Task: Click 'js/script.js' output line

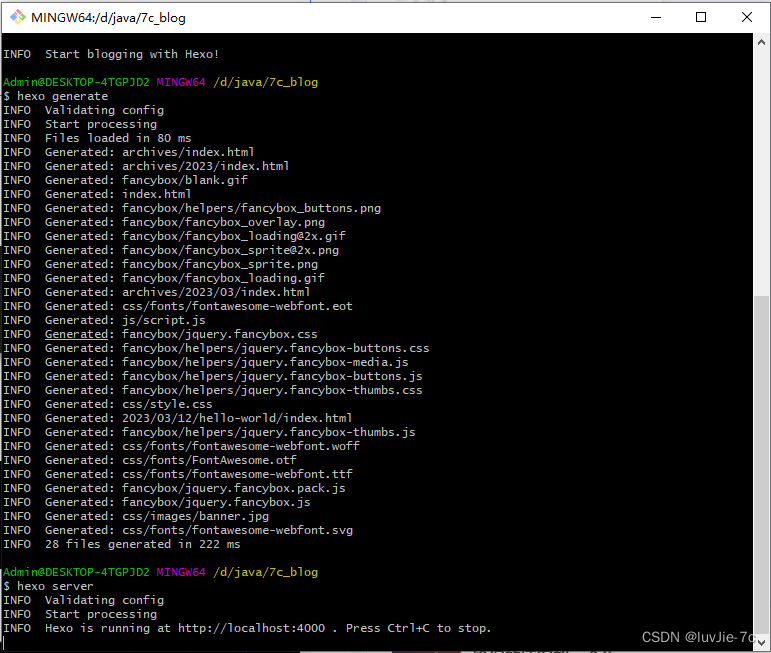Action: point(104,320)
